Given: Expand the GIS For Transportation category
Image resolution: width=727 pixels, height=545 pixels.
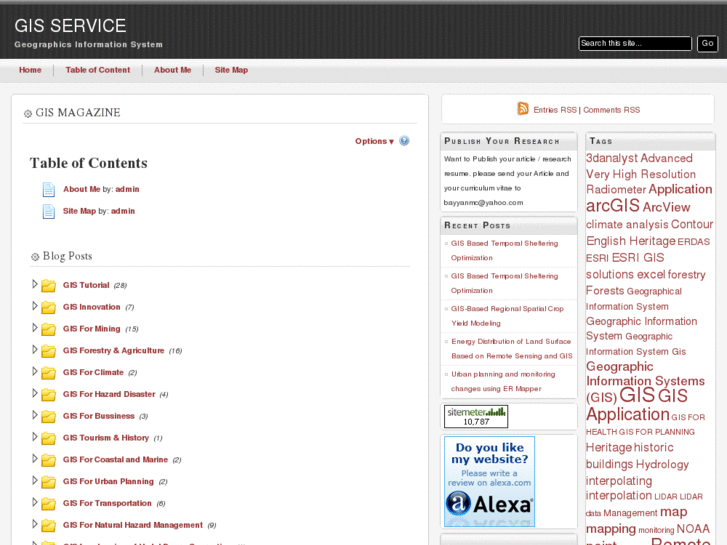Looking at the screenshot, I should point(34,502).
